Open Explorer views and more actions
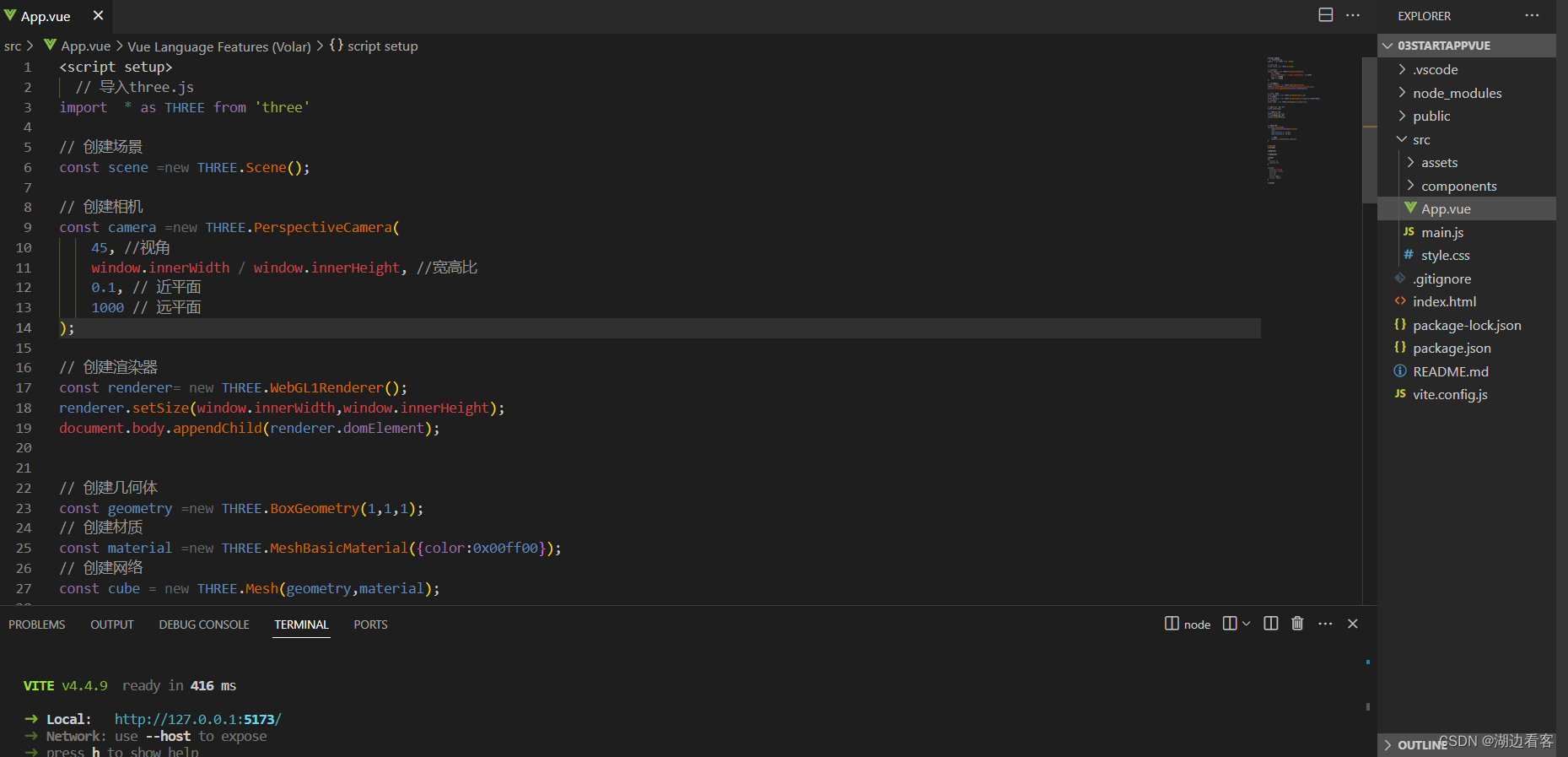This screenshot has width=1568, height=757. pyautogui.click(x=1532, y=15)
